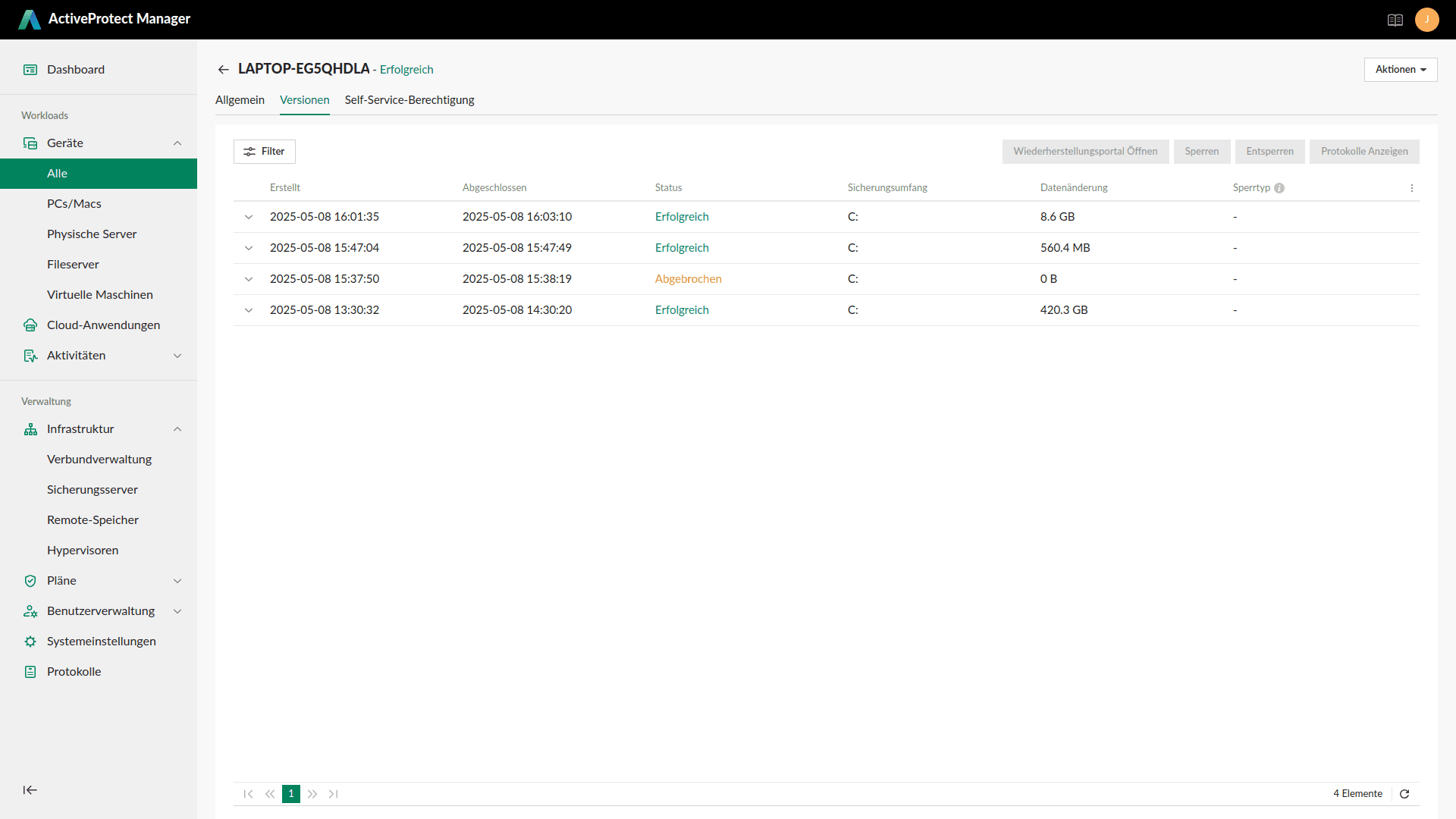The image size is (1456, 819).
Task: Open the Self-Service-Berechtigung tab
Action: click(x=409, y=100)
